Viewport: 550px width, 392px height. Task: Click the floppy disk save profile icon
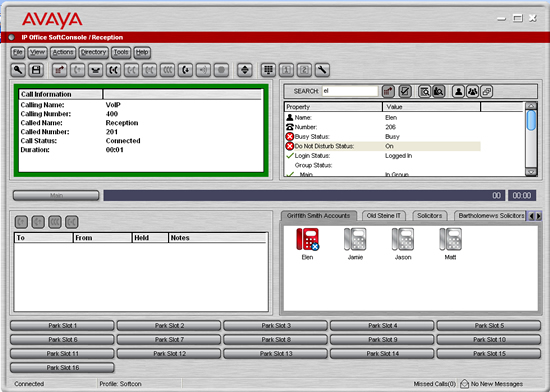coord(36,70)
